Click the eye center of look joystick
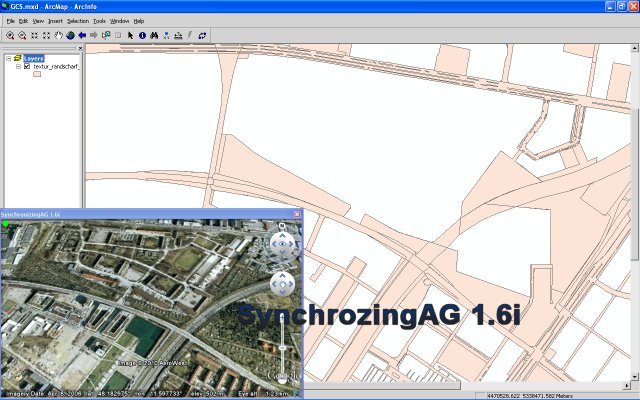This screenshot has width=640, height=400. tap(282, 244)
